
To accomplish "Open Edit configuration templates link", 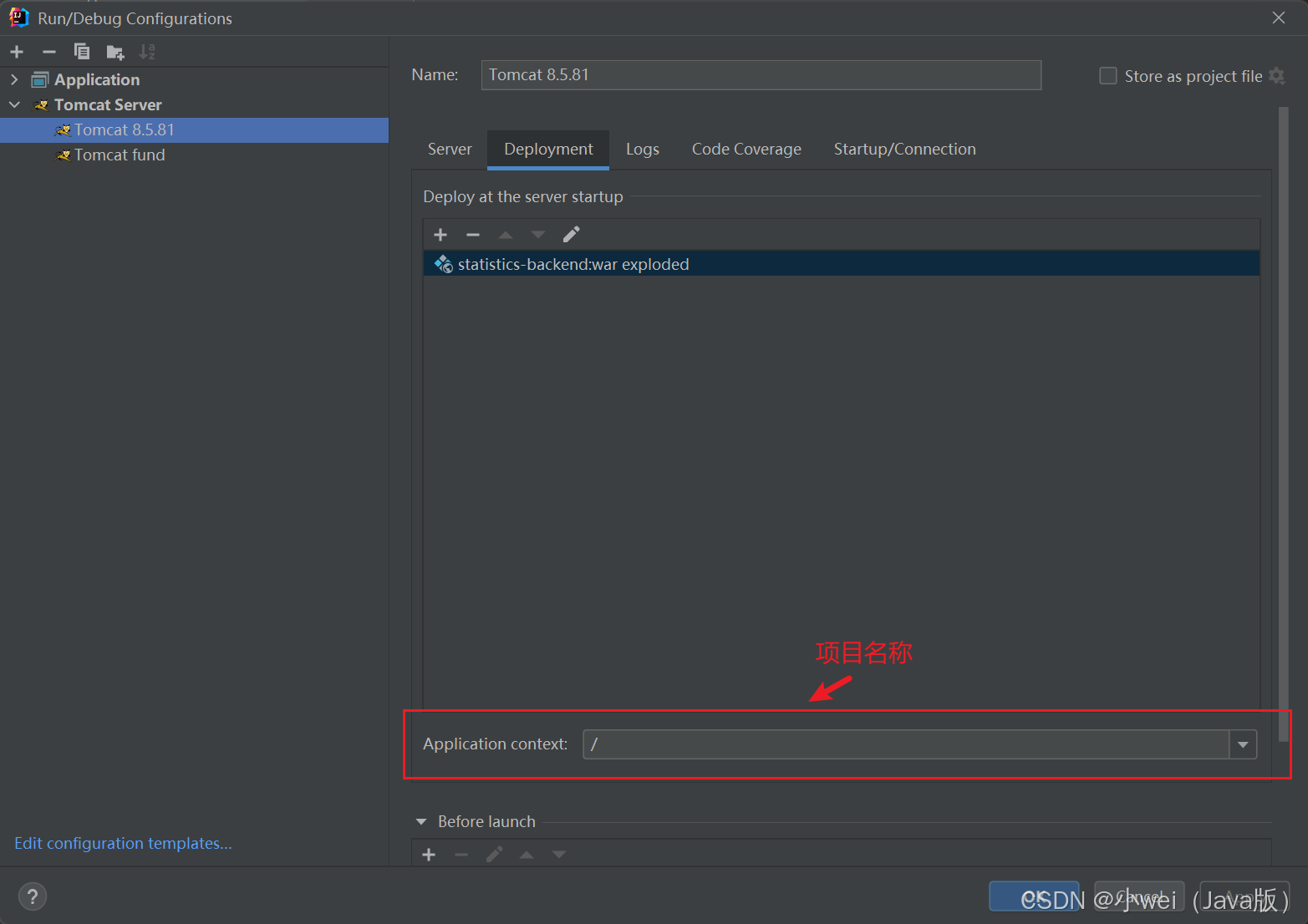I will [x=123, y=843].
